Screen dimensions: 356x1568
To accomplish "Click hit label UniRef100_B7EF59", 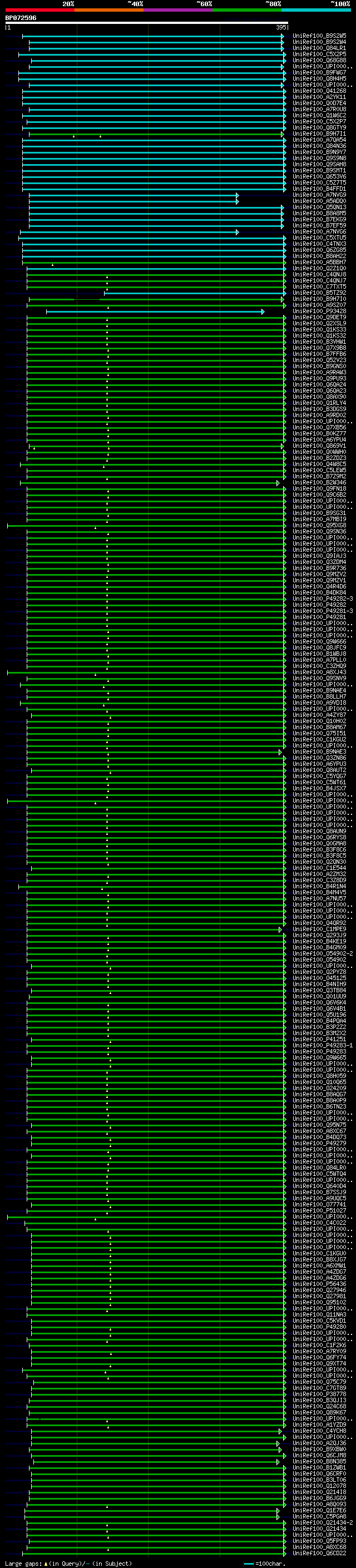I will click(319, 225).
